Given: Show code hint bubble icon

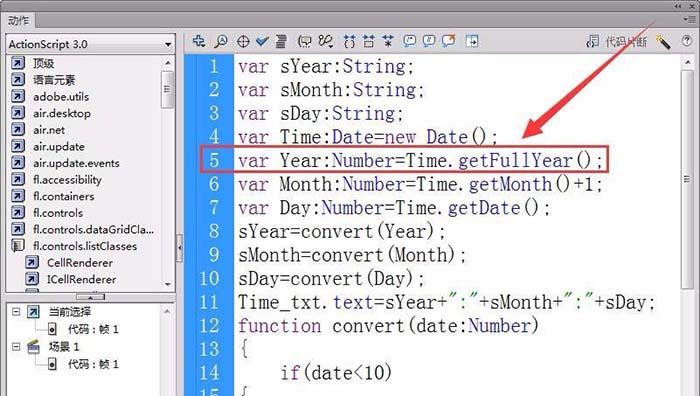Looking at the screenshot, I should (x=304, y=42).
